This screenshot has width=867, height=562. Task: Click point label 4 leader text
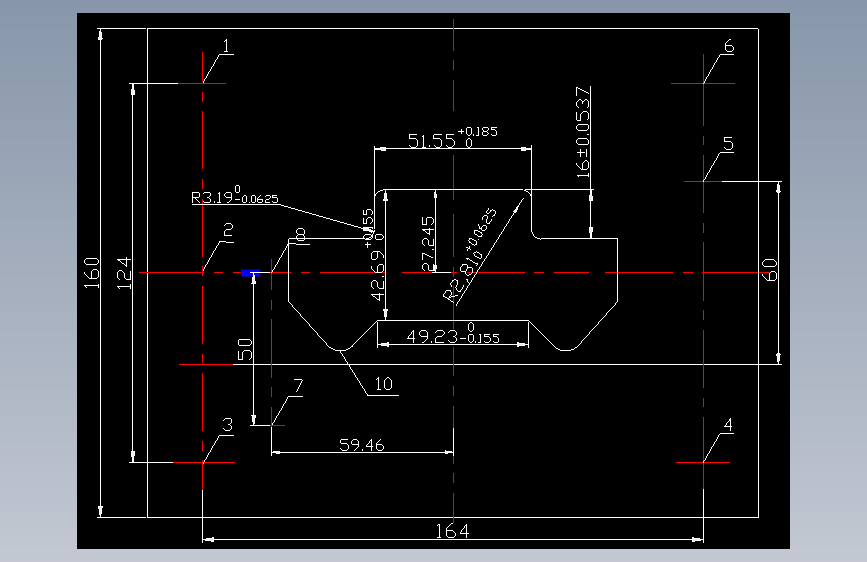point(728,425)
